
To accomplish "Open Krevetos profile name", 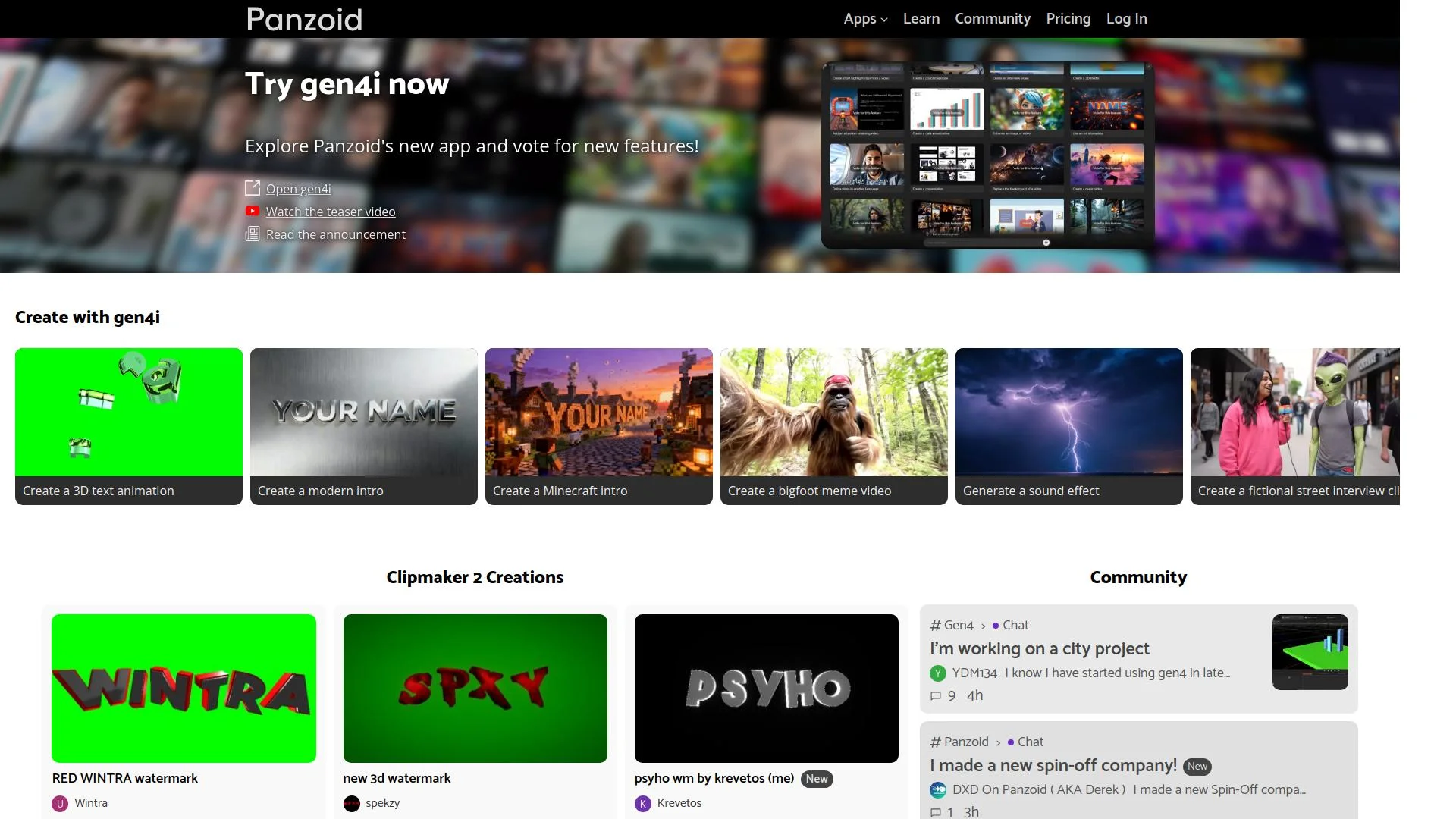I will [679, 803].
